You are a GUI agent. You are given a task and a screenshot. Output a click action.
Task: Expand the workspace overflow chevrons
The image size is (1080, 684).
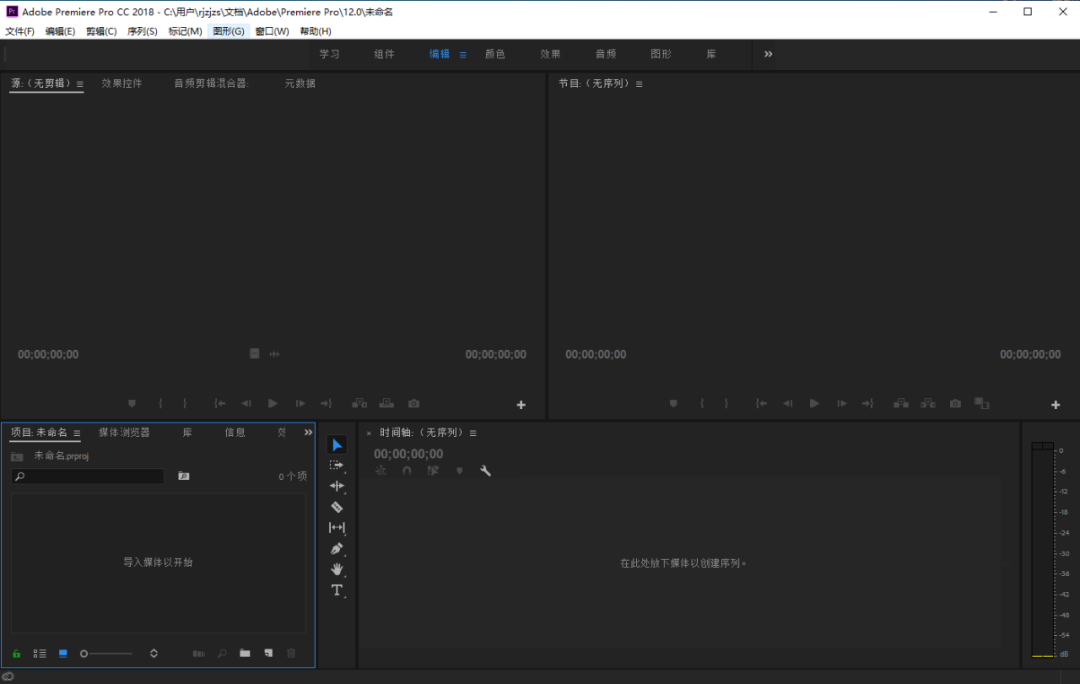click(768, 54)
